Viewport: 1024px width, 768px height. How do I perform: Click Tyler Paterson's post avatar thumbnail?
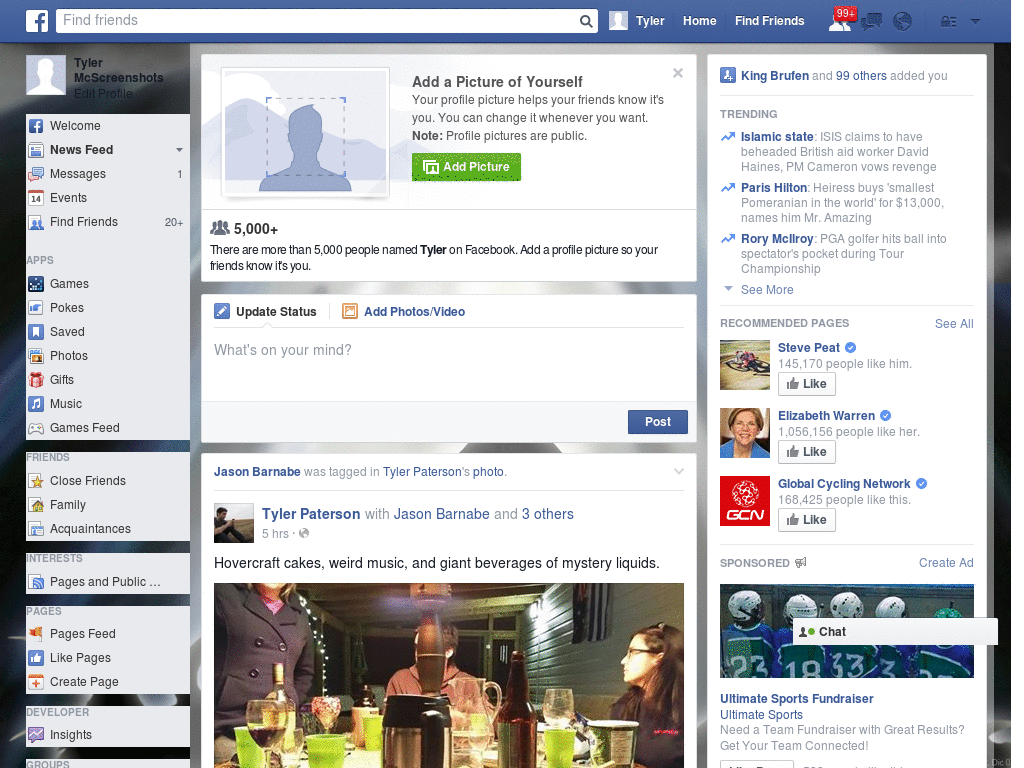point(234,523)
